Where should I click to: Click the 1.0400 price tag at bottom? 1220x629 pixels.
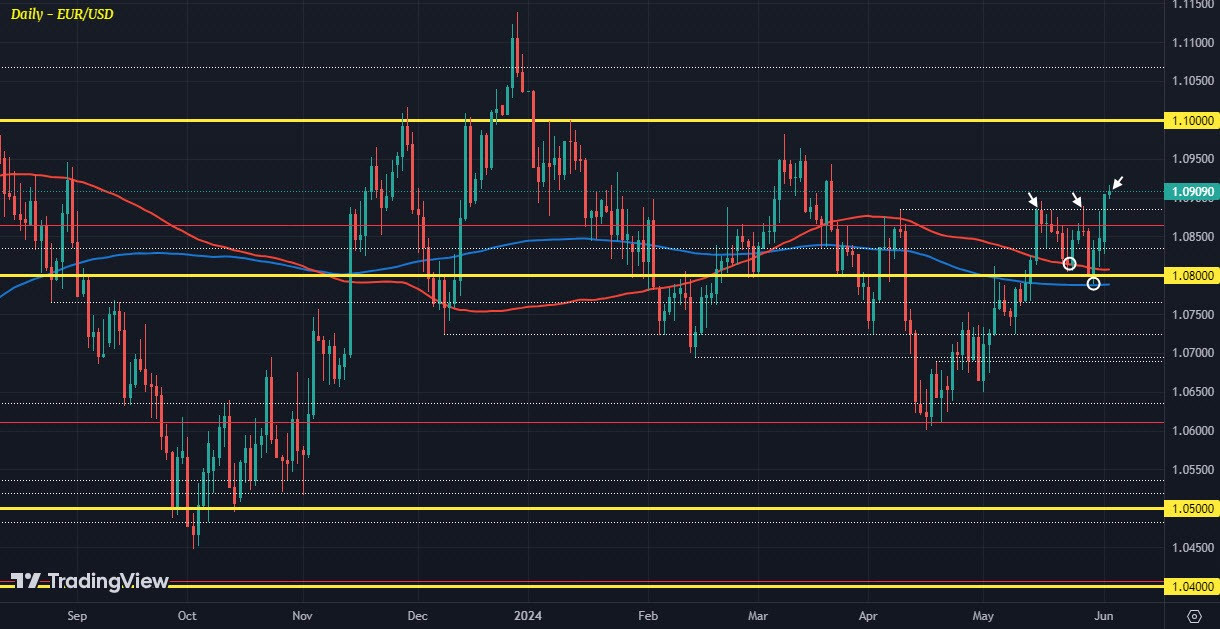point(1192,586)
